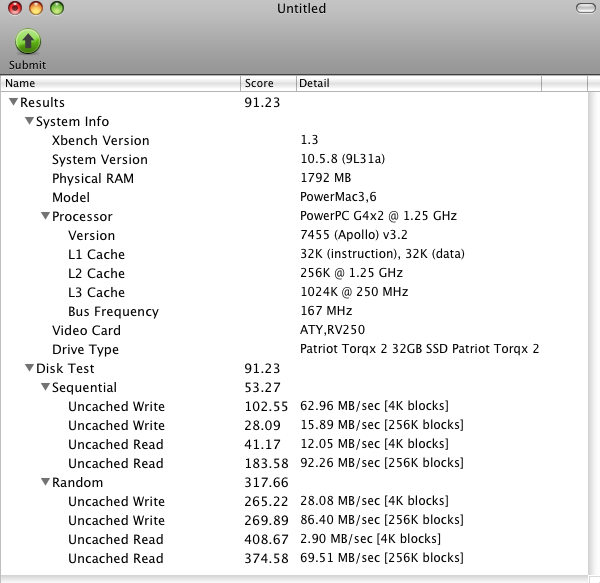
Task: Click score 269.89 in Random section
Action: pos(266,520)
